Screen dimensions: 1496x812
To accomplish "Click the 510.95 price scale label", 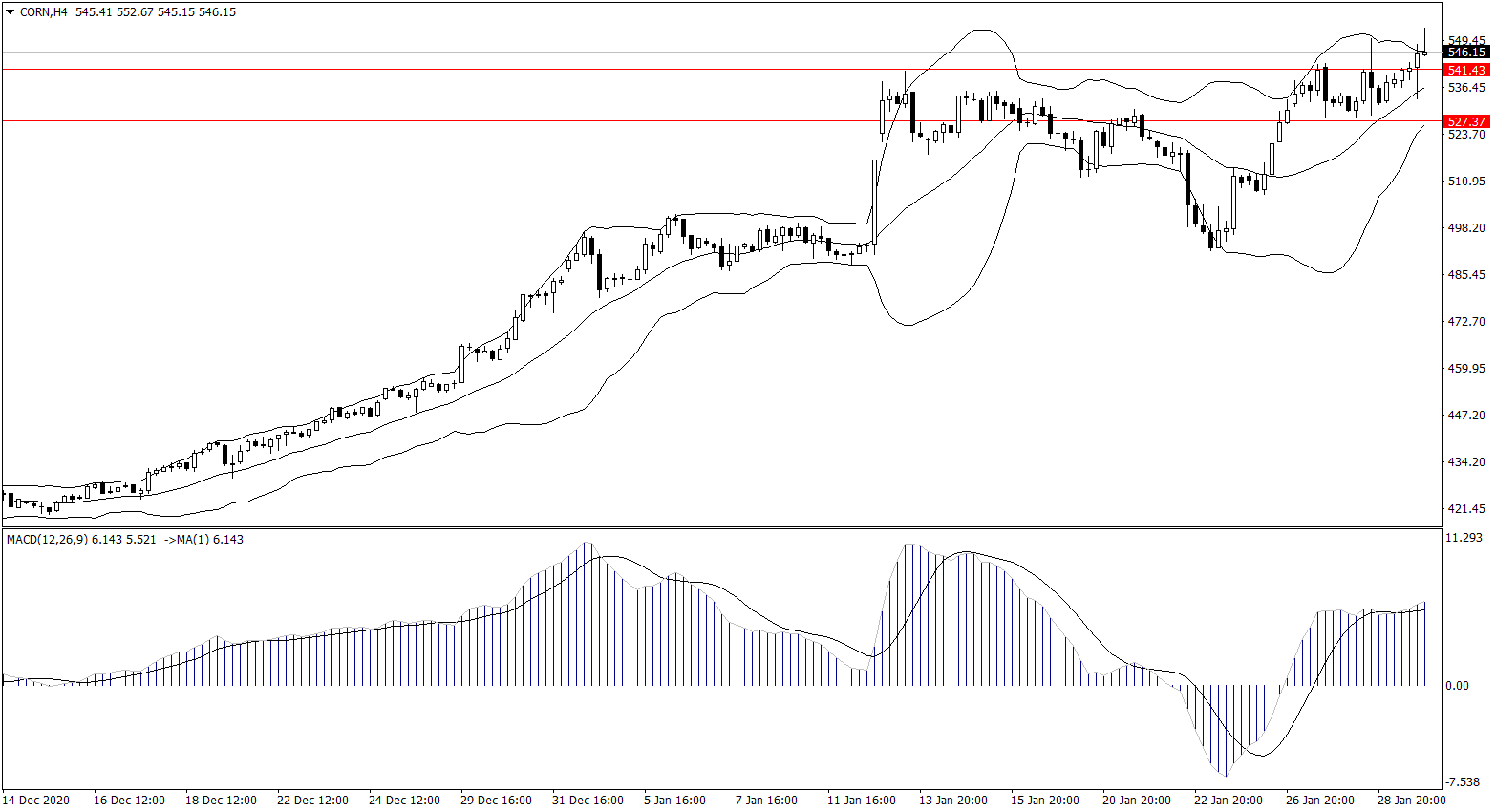I will (1466, 182).
